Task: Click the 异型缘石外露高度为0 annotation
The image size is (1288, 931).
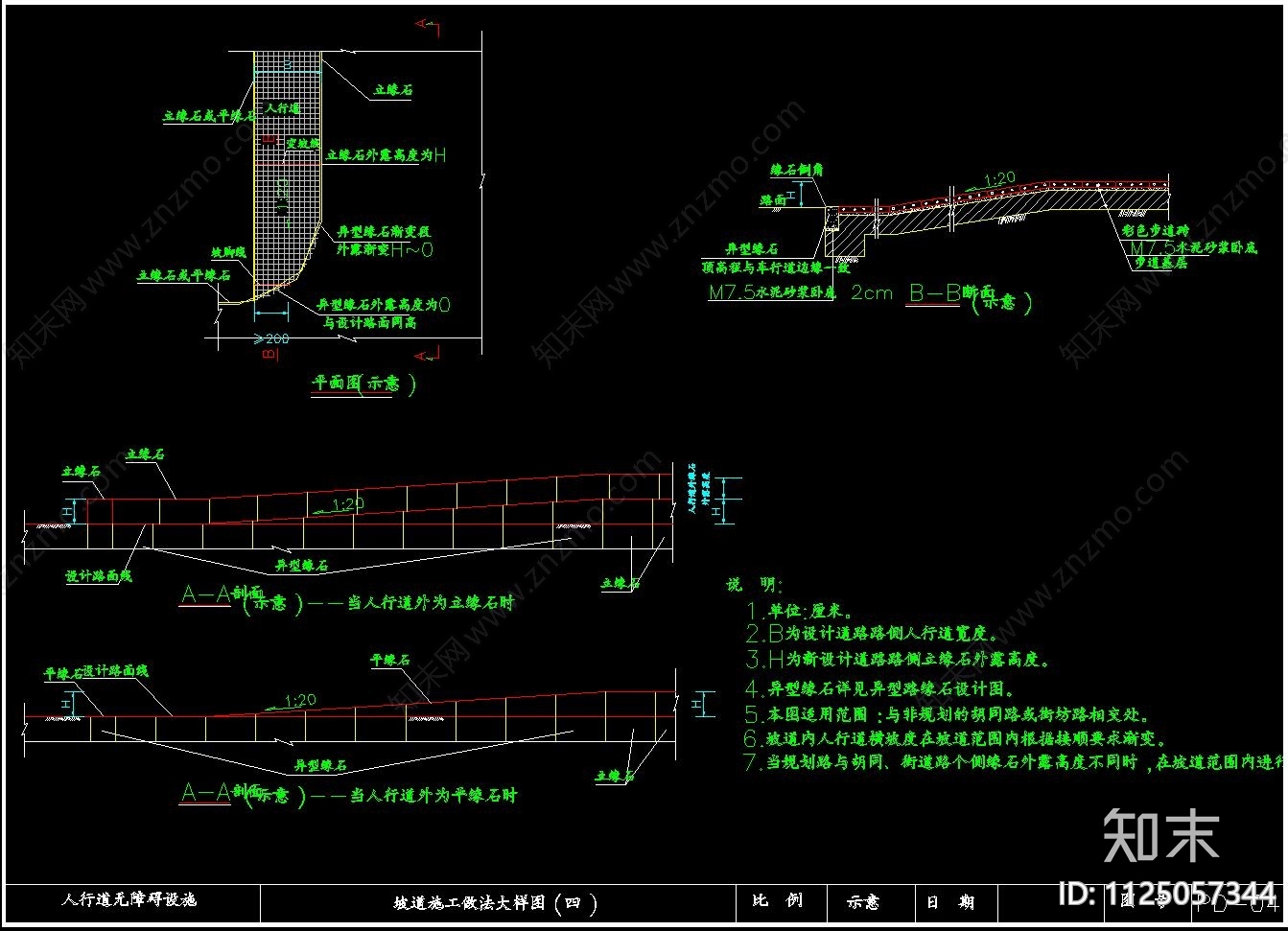Action: pyautogui.click(x=384, y=305)
